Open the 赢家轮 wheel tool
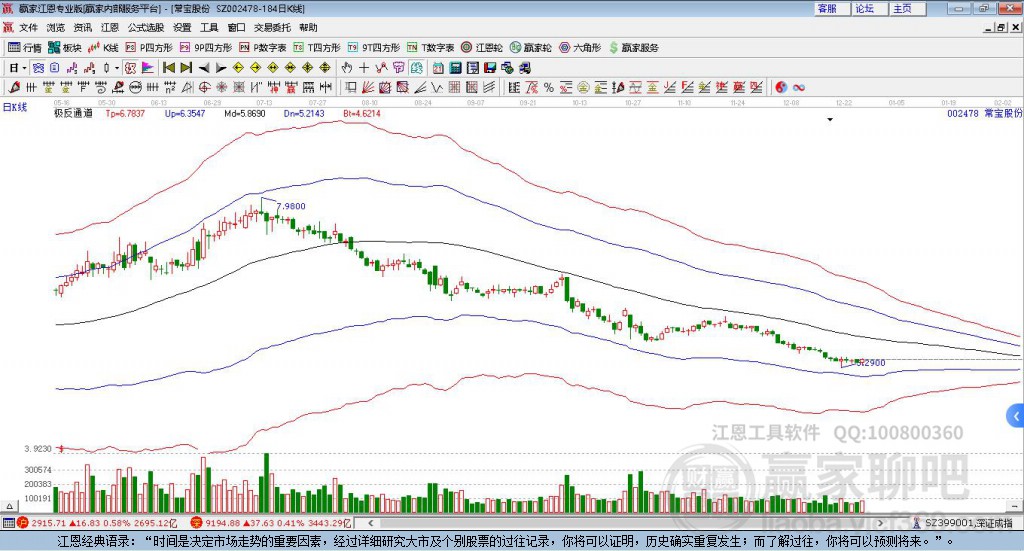Viewport: 1024px width, 551px height. 531,48
